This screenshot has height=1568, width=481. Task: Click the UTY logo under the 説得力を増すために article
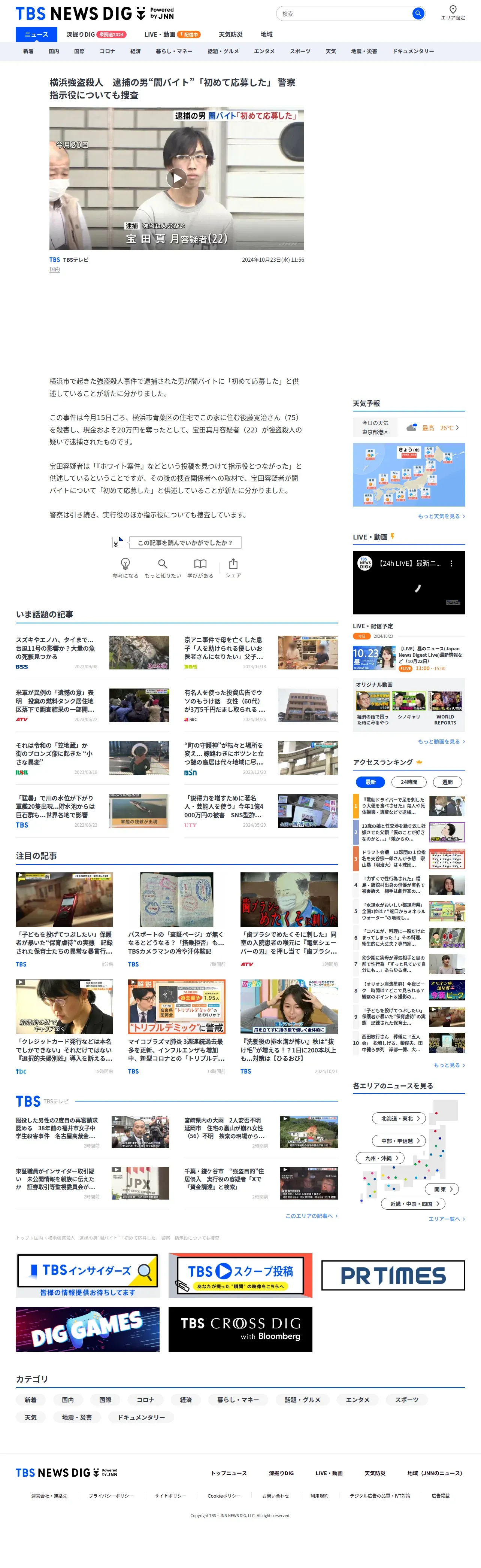coord(191,826)
